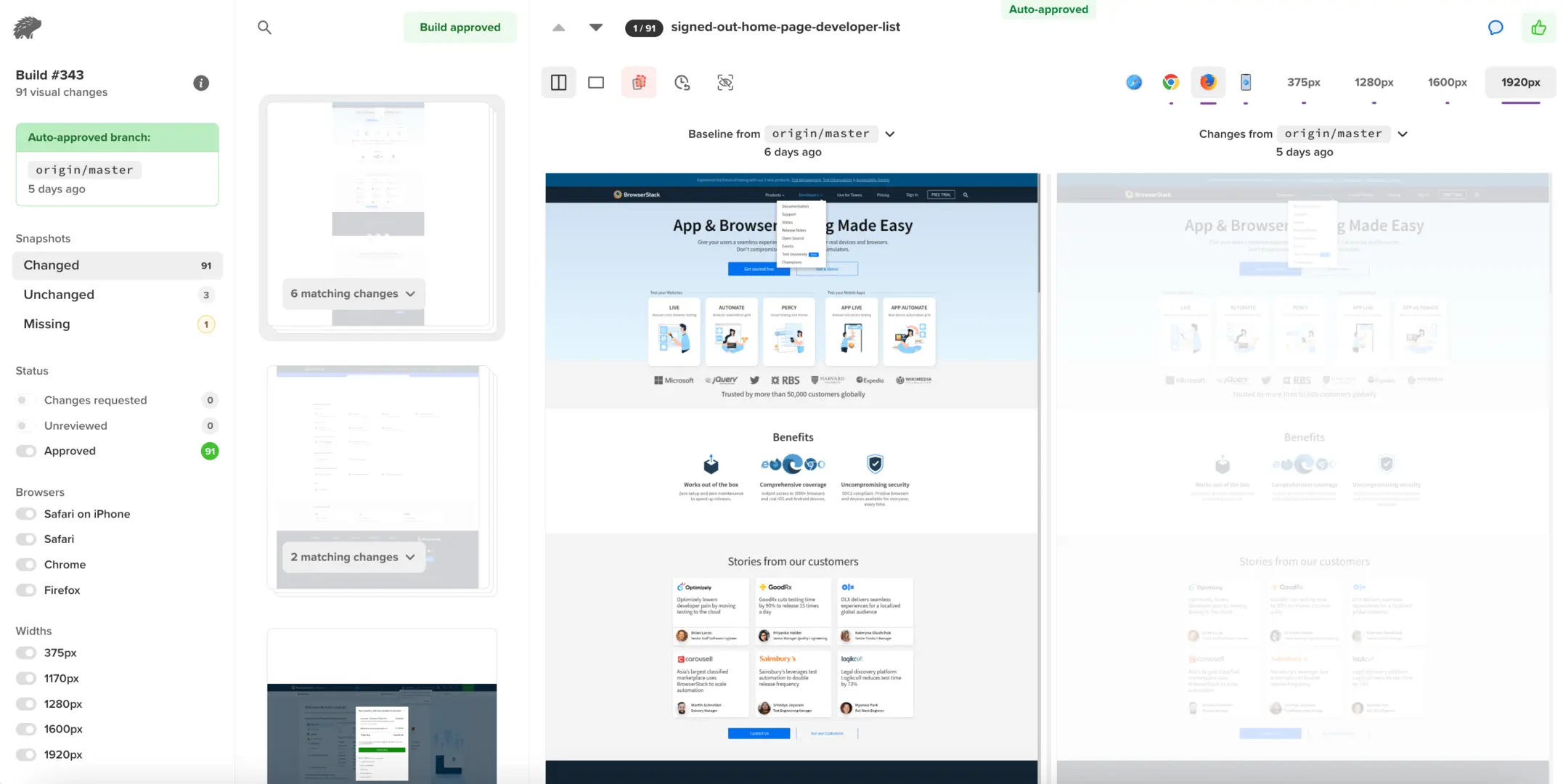This screenshot has width=1563, height=784.
Task: Click the search magnifier icon
Action: tap(264, 28)
